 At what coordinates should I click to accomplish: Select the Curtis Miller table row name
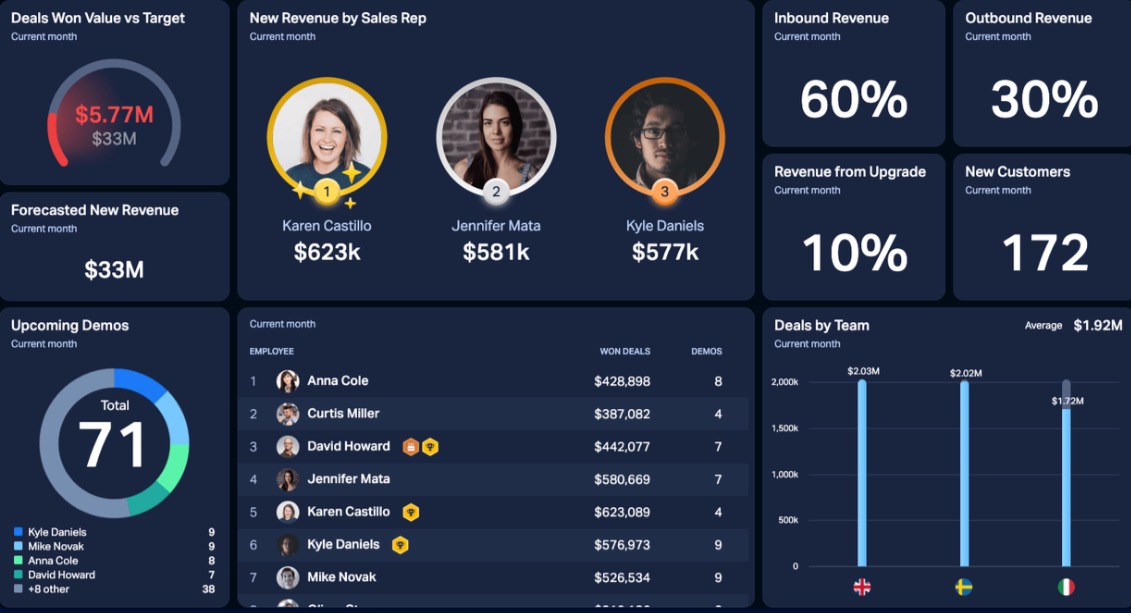click(343, 414)
